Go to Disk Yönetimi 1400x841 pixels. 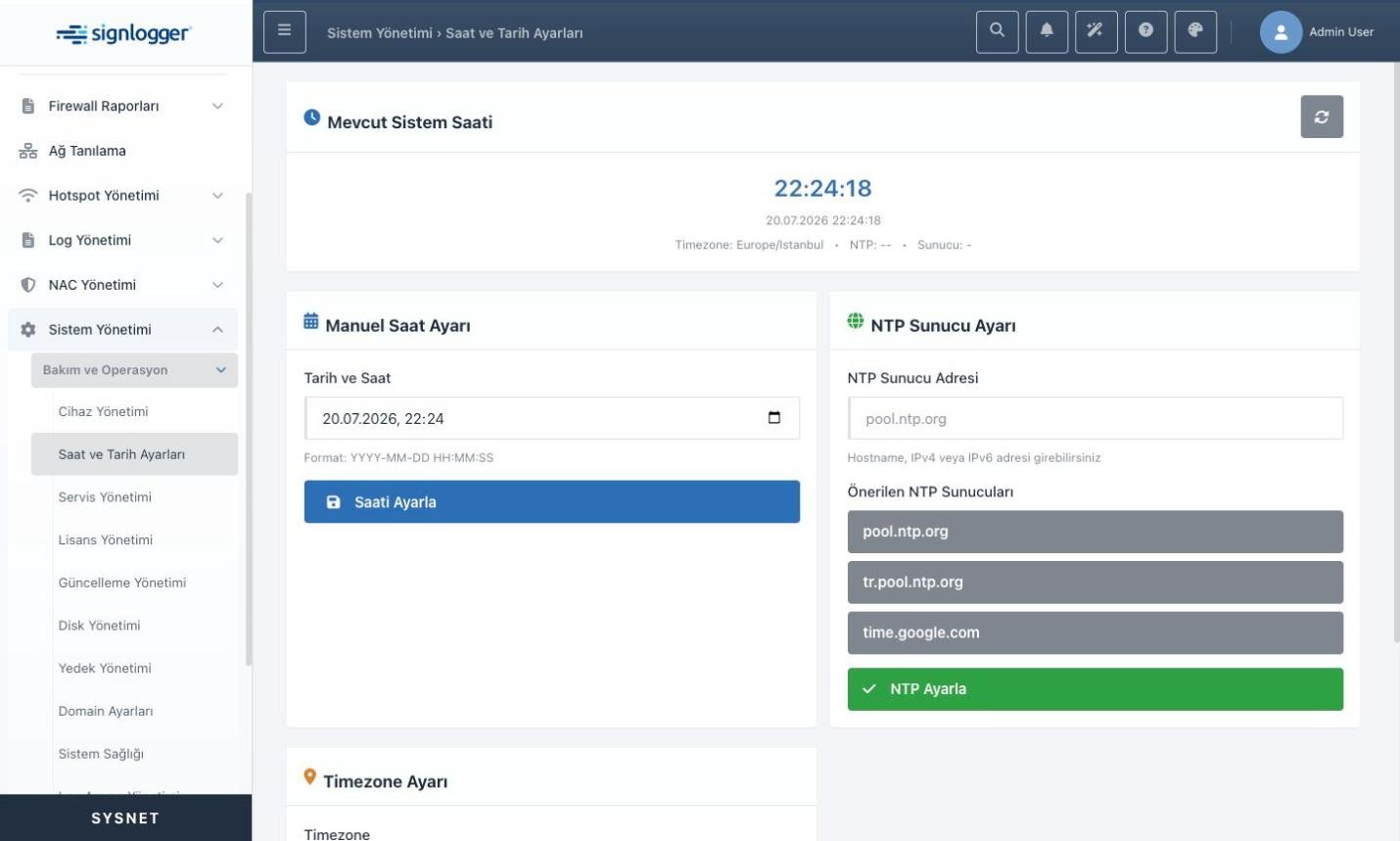click(x=99, y=626)
